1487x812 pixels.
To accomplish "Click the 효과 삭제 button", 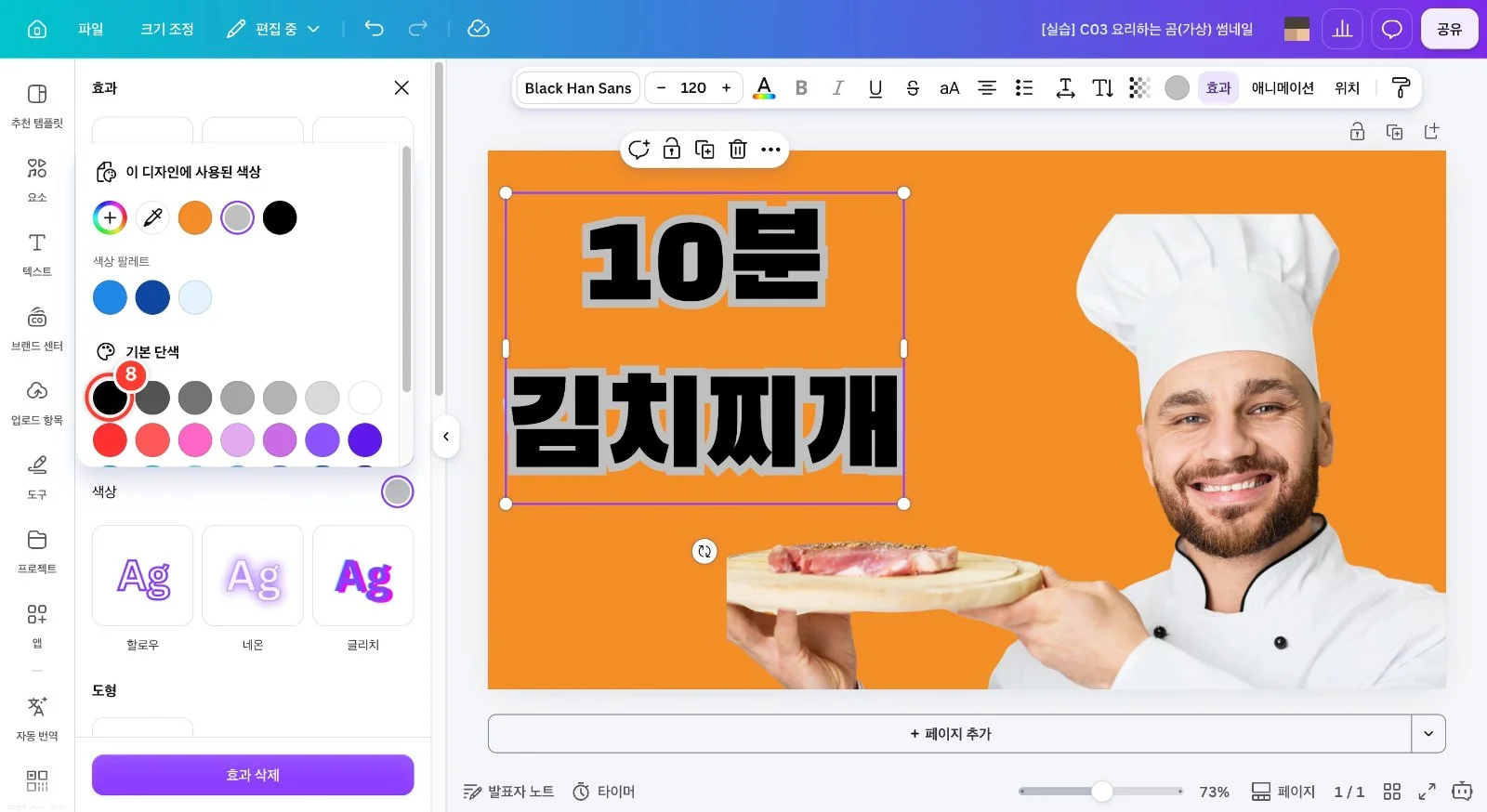I will pos(253,775).
